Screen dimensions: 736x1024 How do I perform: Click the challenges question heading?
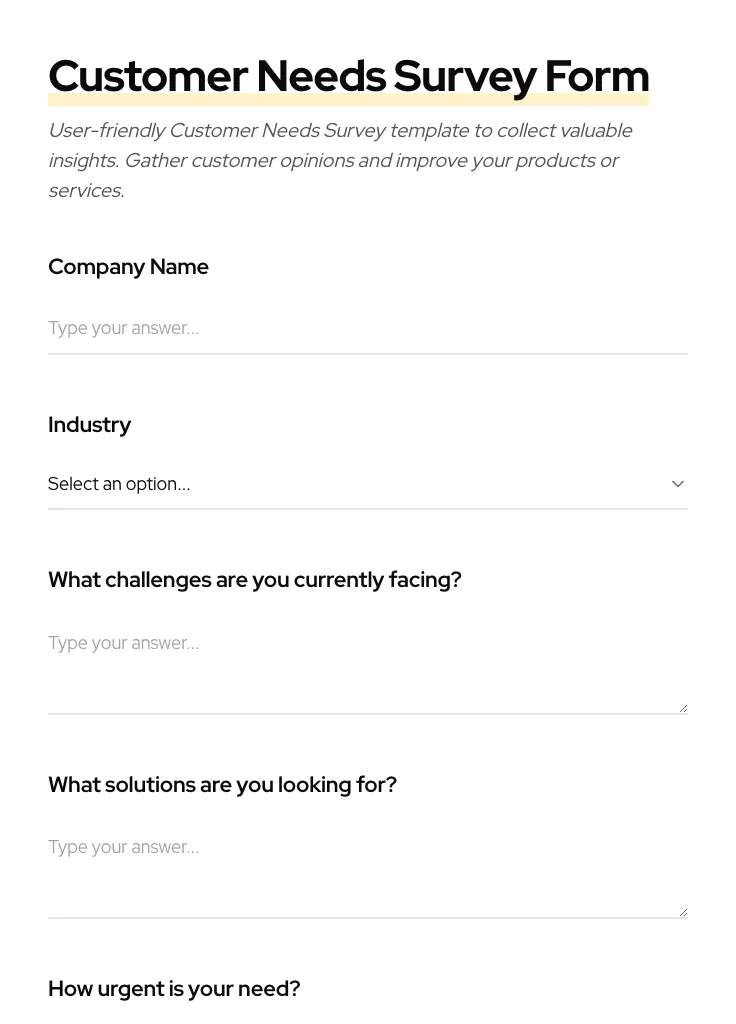pyautogui.click(x=254, y=580)
